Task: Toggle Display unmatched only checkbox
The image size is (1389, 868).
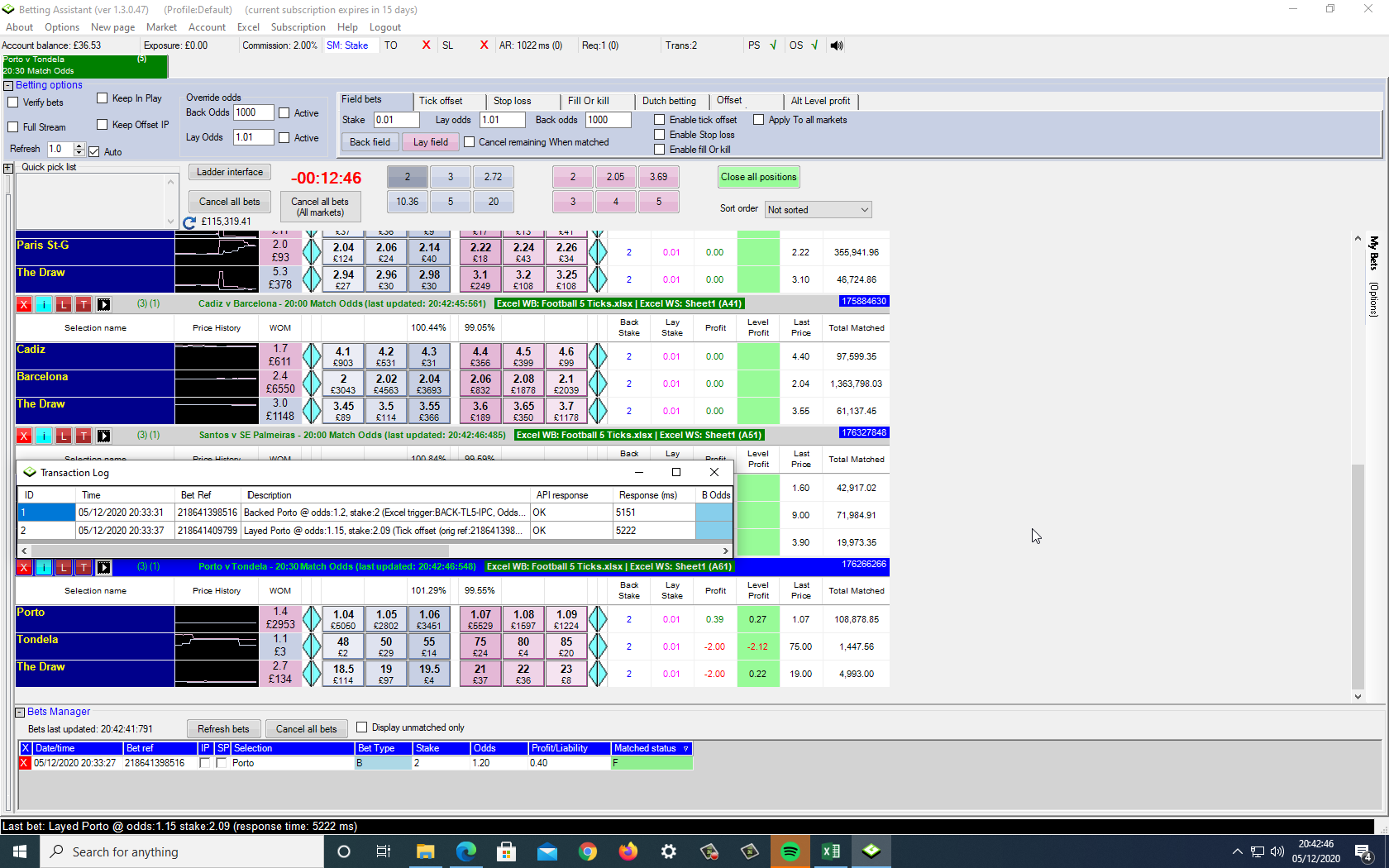Action: pyautogui.click(x=361, y=727)
